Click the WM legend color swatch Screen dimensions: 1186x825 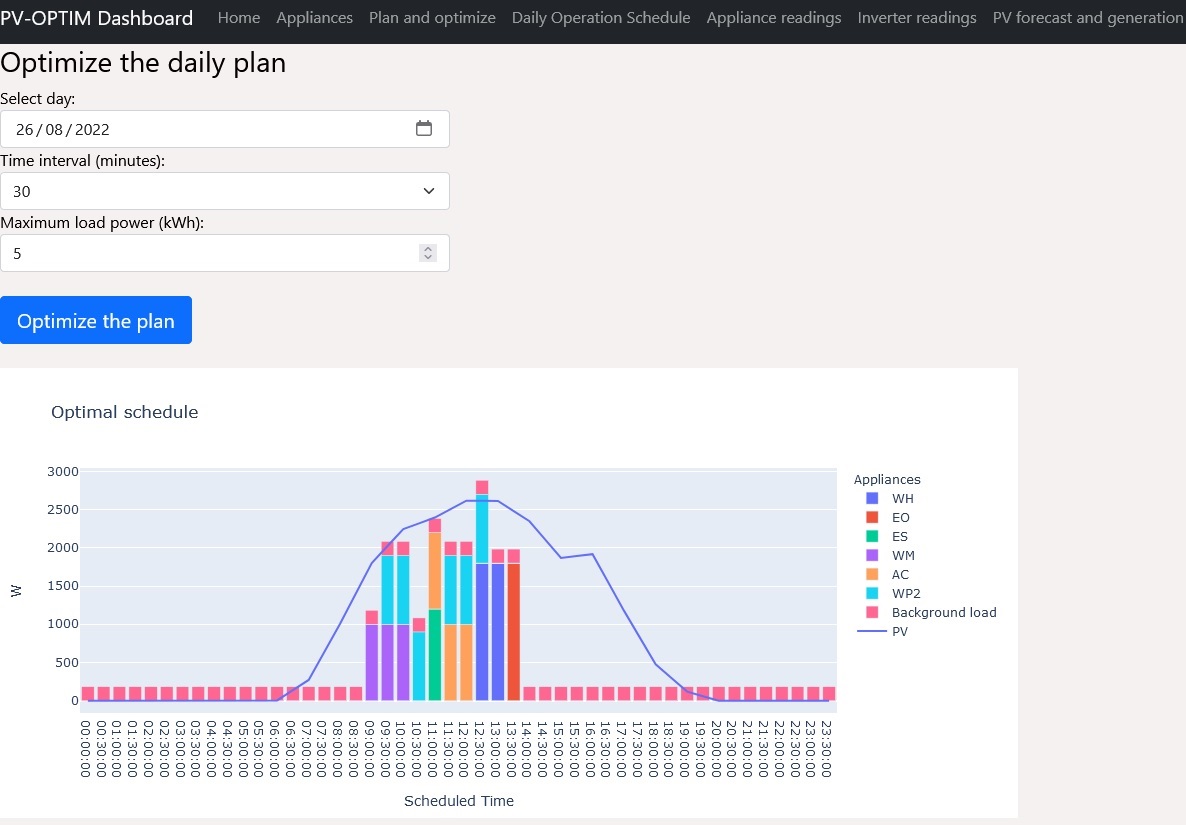[872, 555]
